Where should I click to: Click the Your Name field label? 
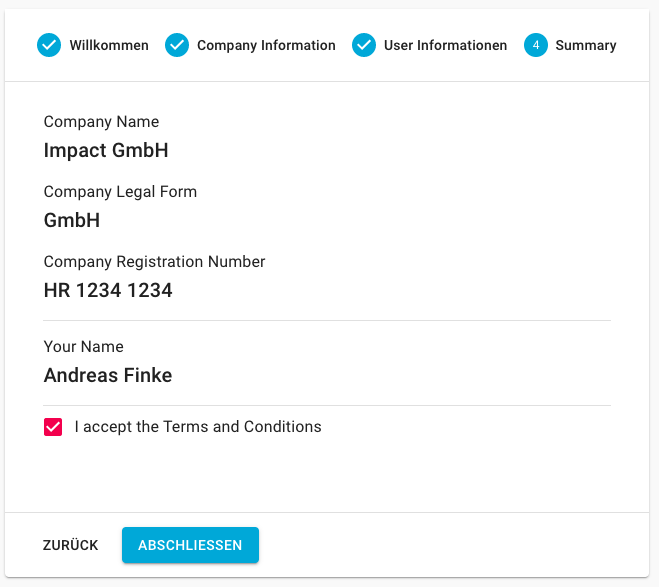[x=84, y=347]
